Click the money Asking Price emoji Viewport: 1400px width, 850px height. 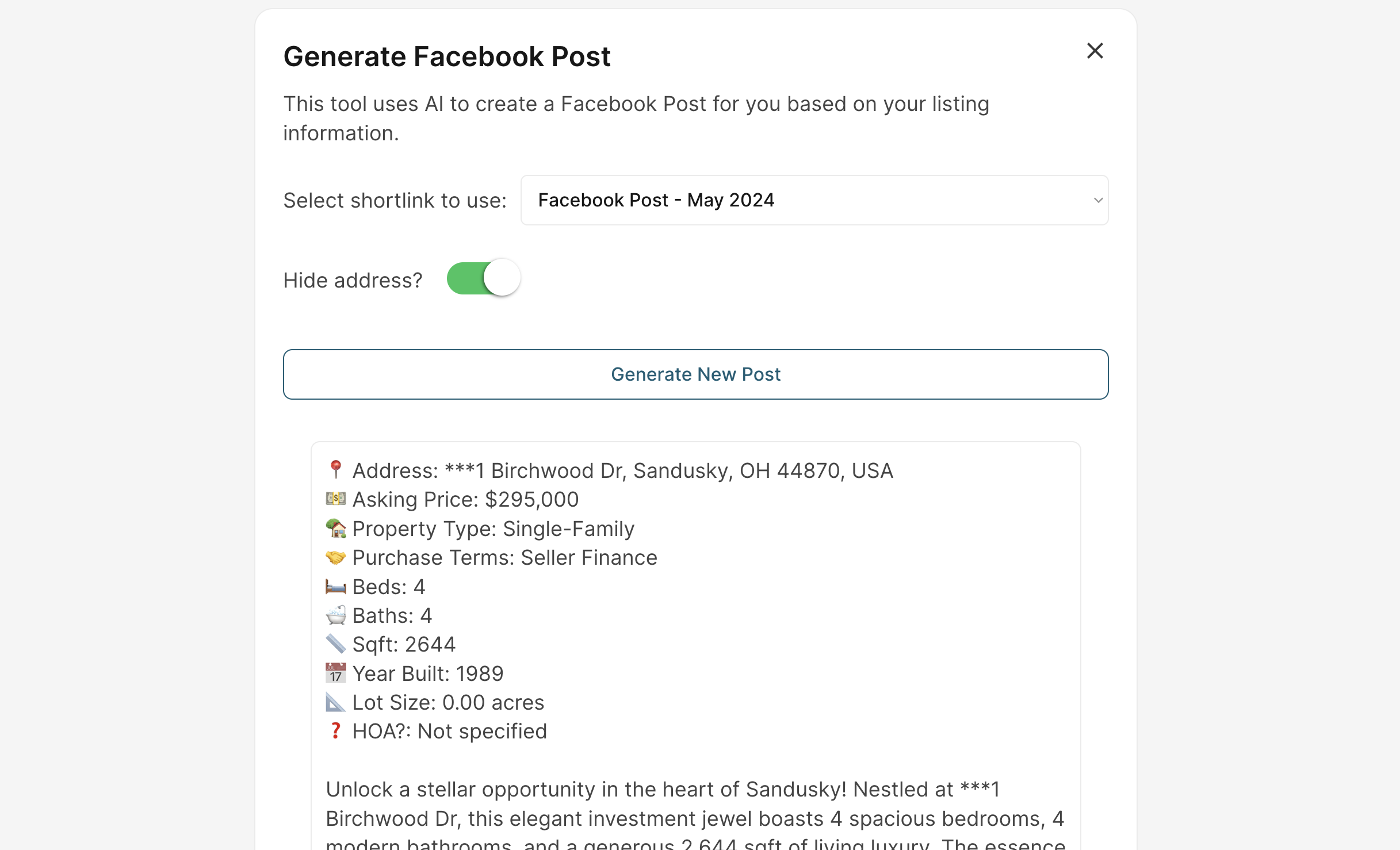[335, 499]
